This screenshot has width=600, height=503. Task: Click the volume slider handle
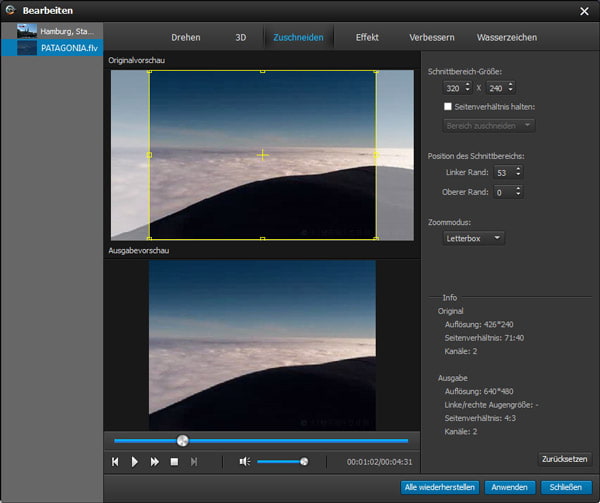304,461
